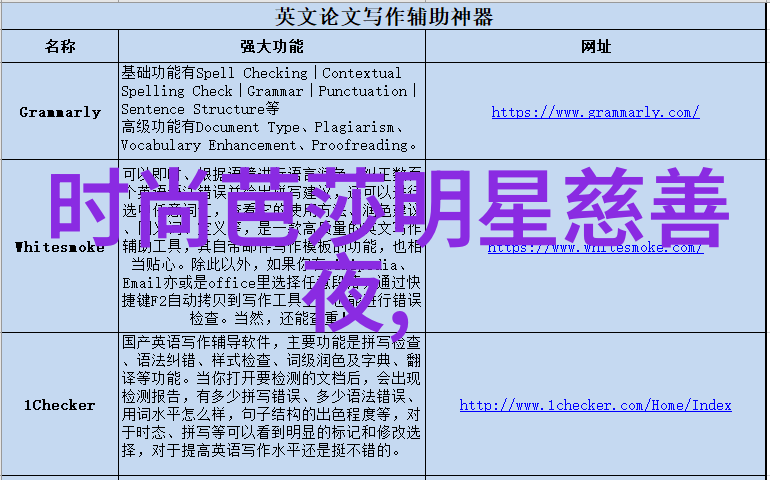Open the https://www.grammarly.com/ link
Image resolution: width=770 pixels, height=480 pixels.
click(x=595, y=112)
